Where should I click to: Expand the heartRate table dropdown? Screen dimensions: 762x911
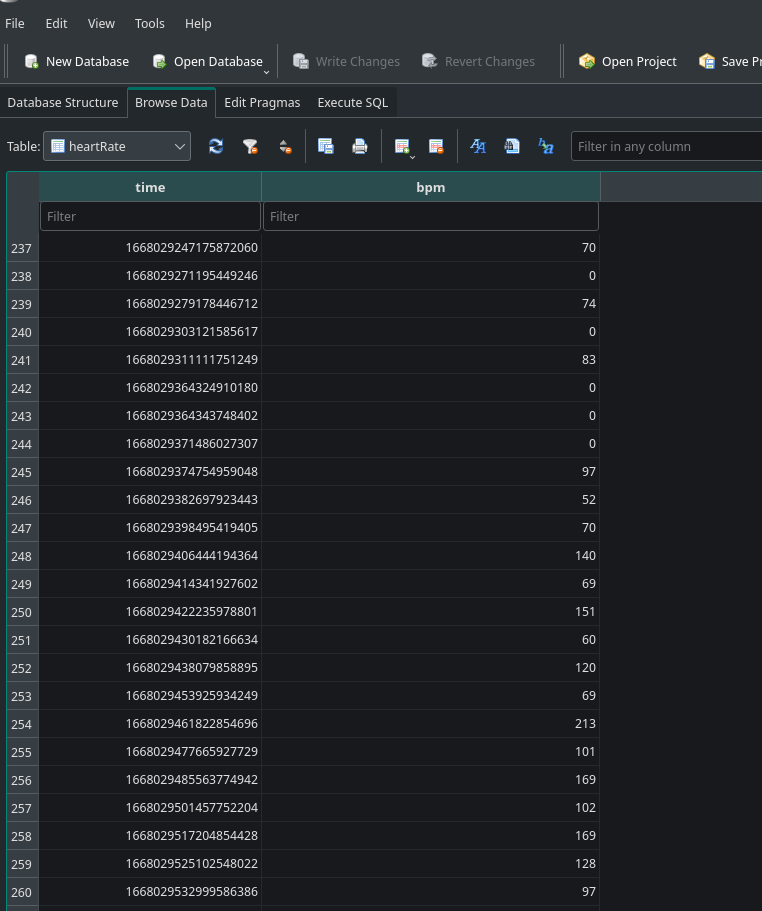coord(180,146)
